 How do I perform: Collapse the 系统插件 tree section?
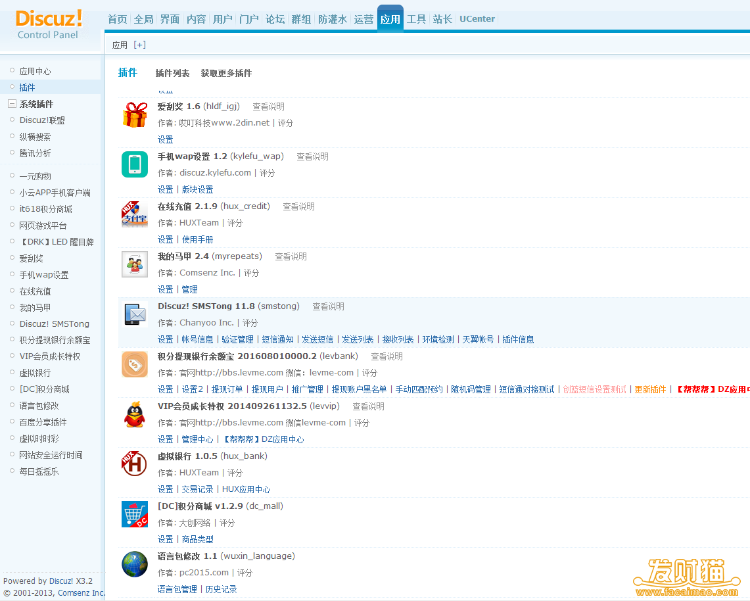[x=12, y=103]
